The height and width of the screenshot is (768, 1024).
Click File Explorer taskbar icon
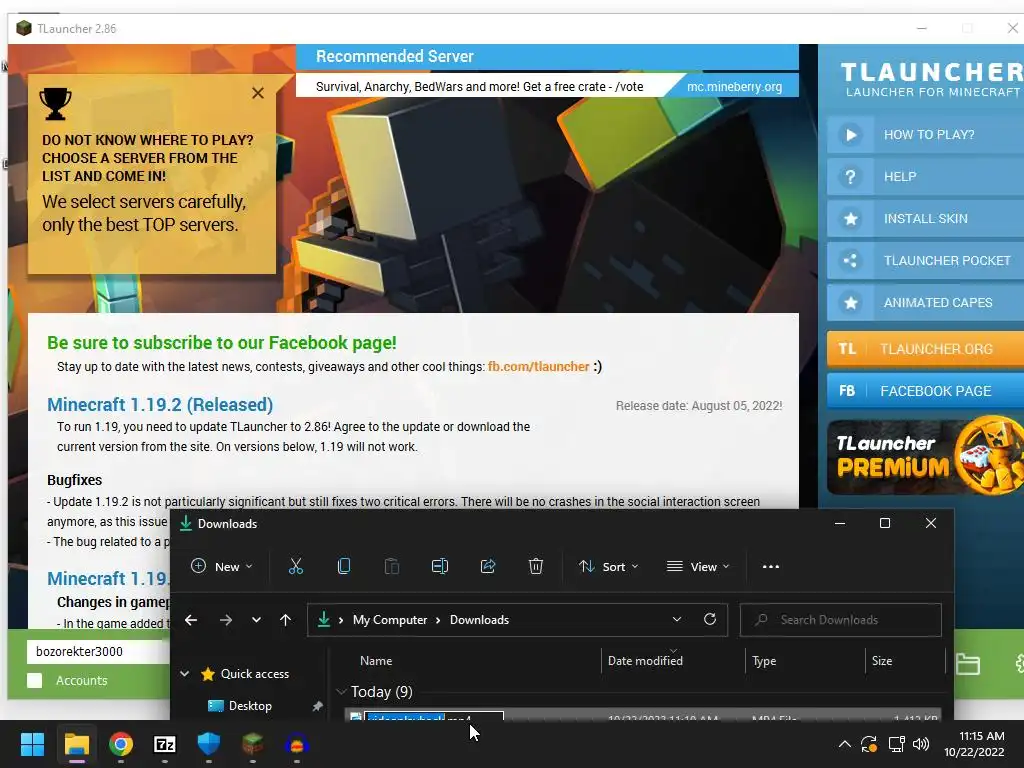pos(76,744)
